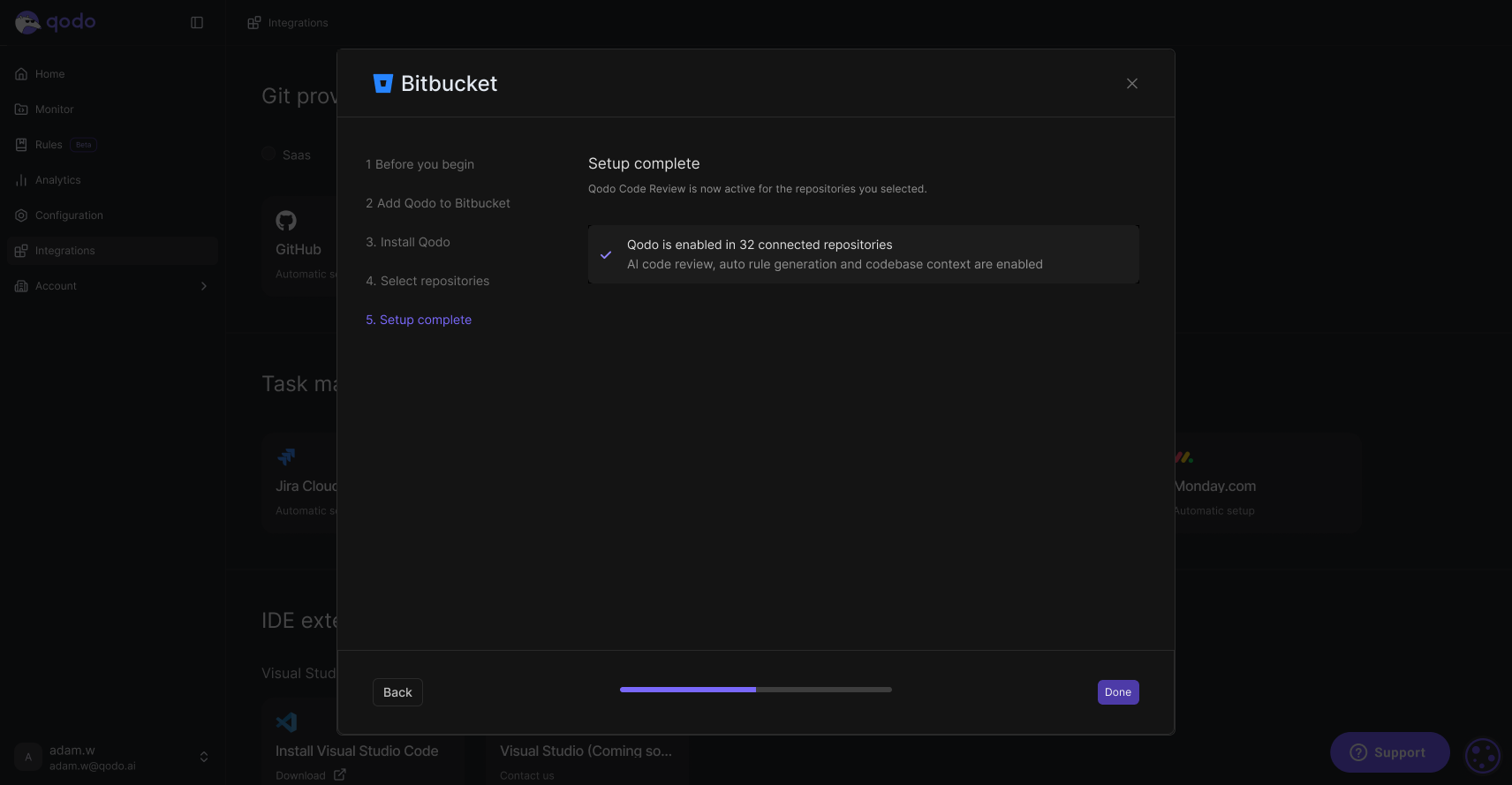1512x785 pixels.
Task: Click the Home house icon
Action: 21,74
